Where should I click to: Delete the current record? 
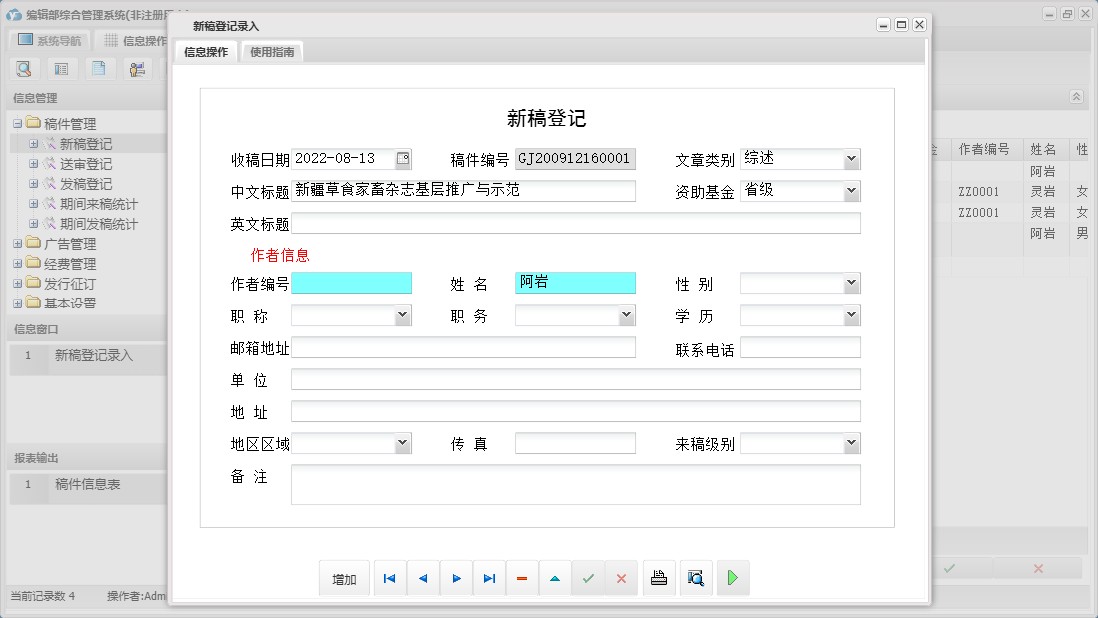tap(522, 577)
